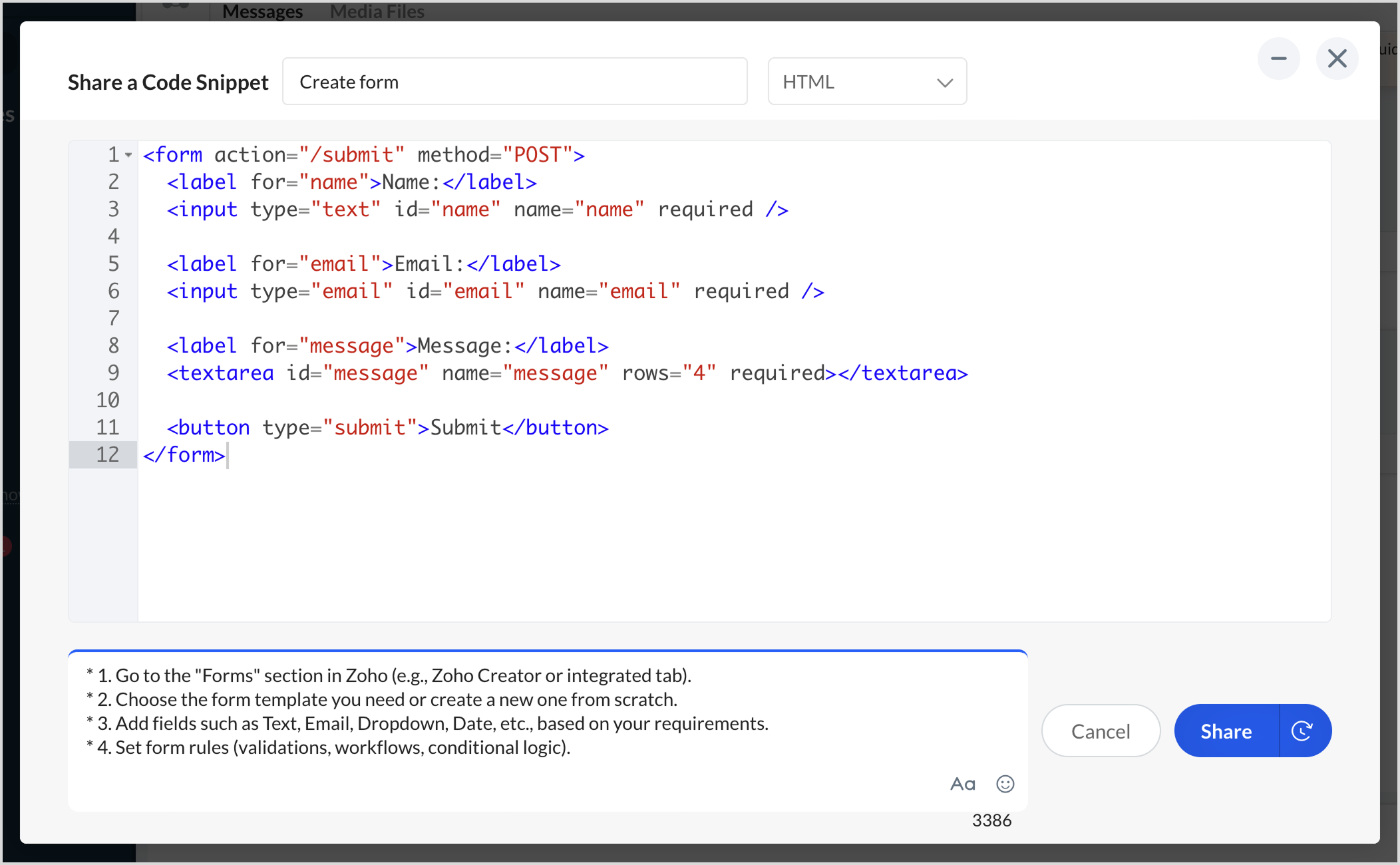Switch to Media Files tab in background window
Viewport: 1400px width, 865px height.
point(377,11)
